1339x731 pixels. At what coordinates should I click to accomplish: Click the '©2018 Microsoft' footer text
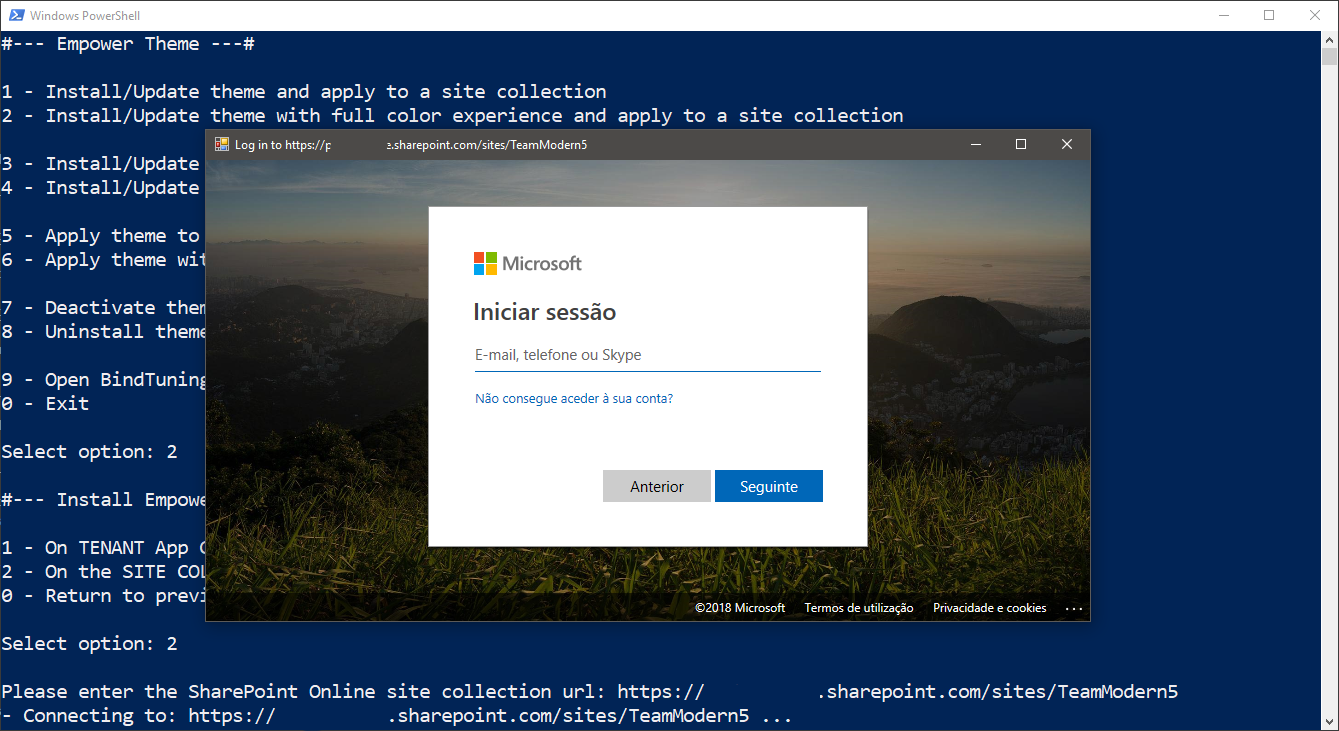740,608
